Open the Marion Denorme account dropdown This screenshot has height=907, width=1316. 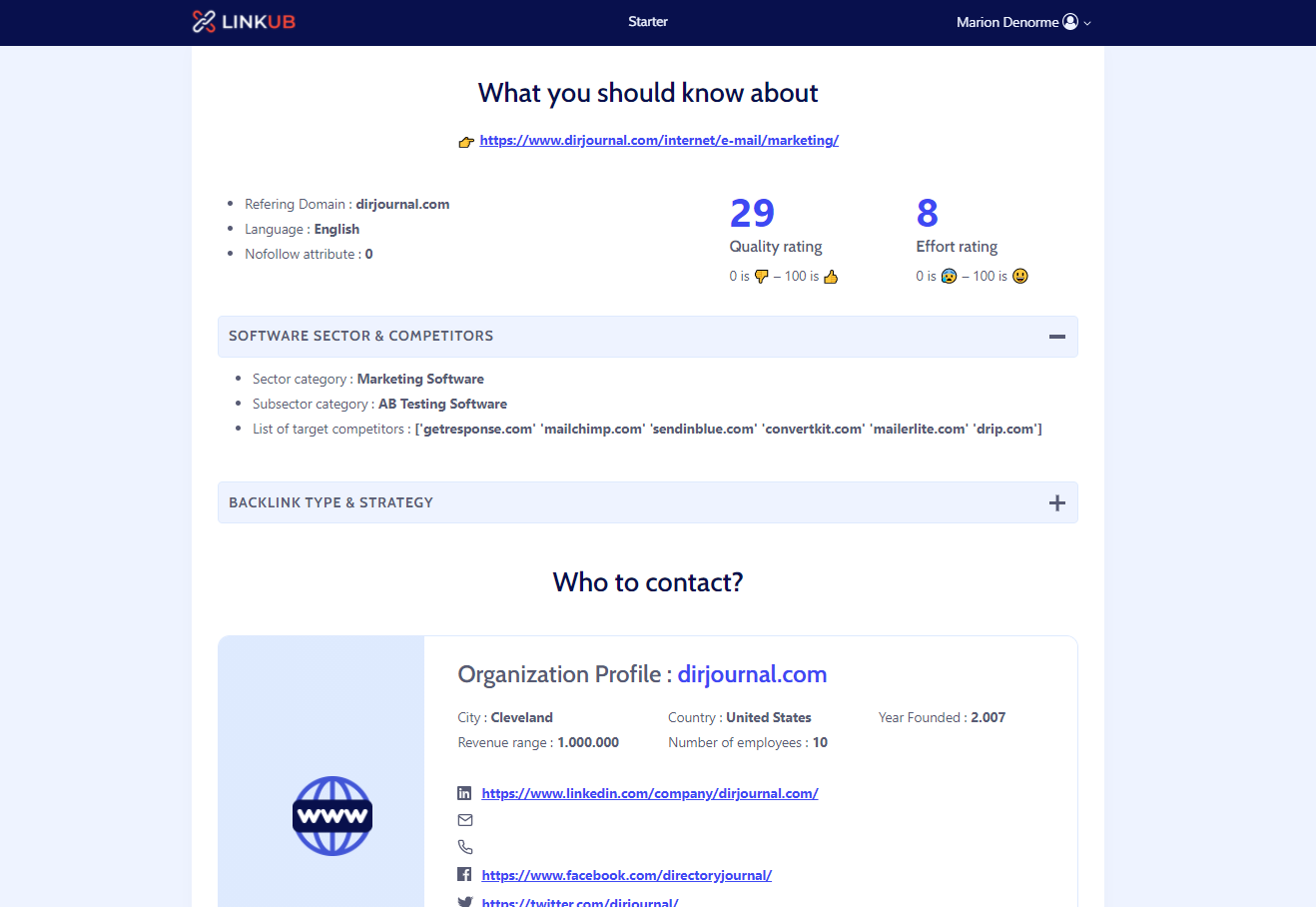pyautogui.click(x=1023, y=22)
